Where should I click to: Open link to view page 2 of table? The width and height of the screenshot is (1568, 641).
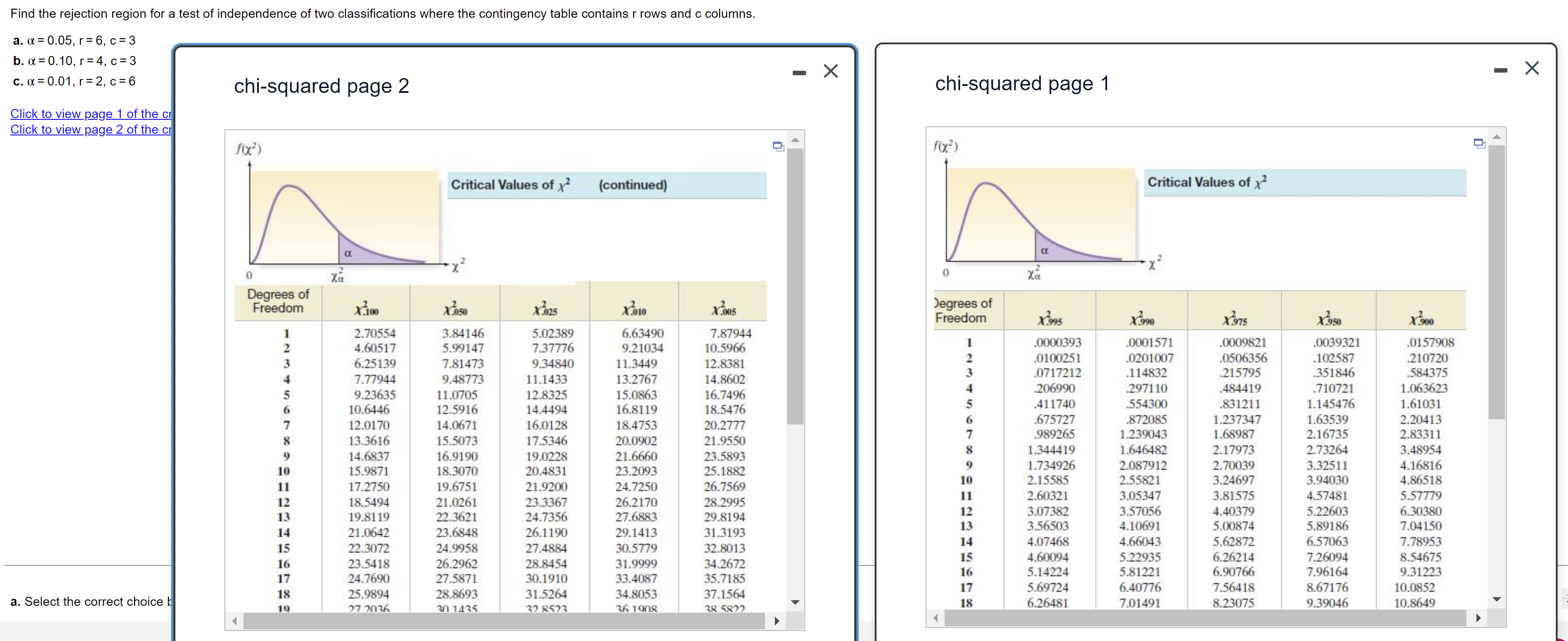click(91, 130)
